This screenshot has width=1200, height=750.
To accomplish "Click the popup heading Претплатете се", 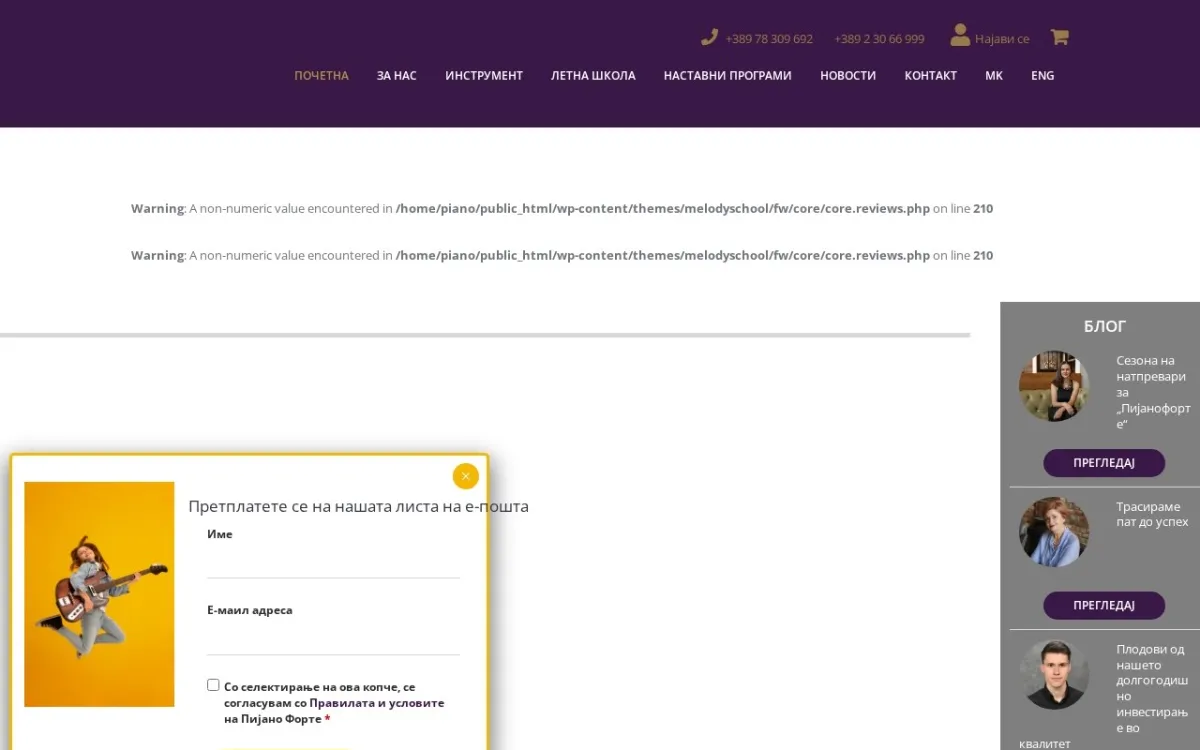I will [358, 506].
